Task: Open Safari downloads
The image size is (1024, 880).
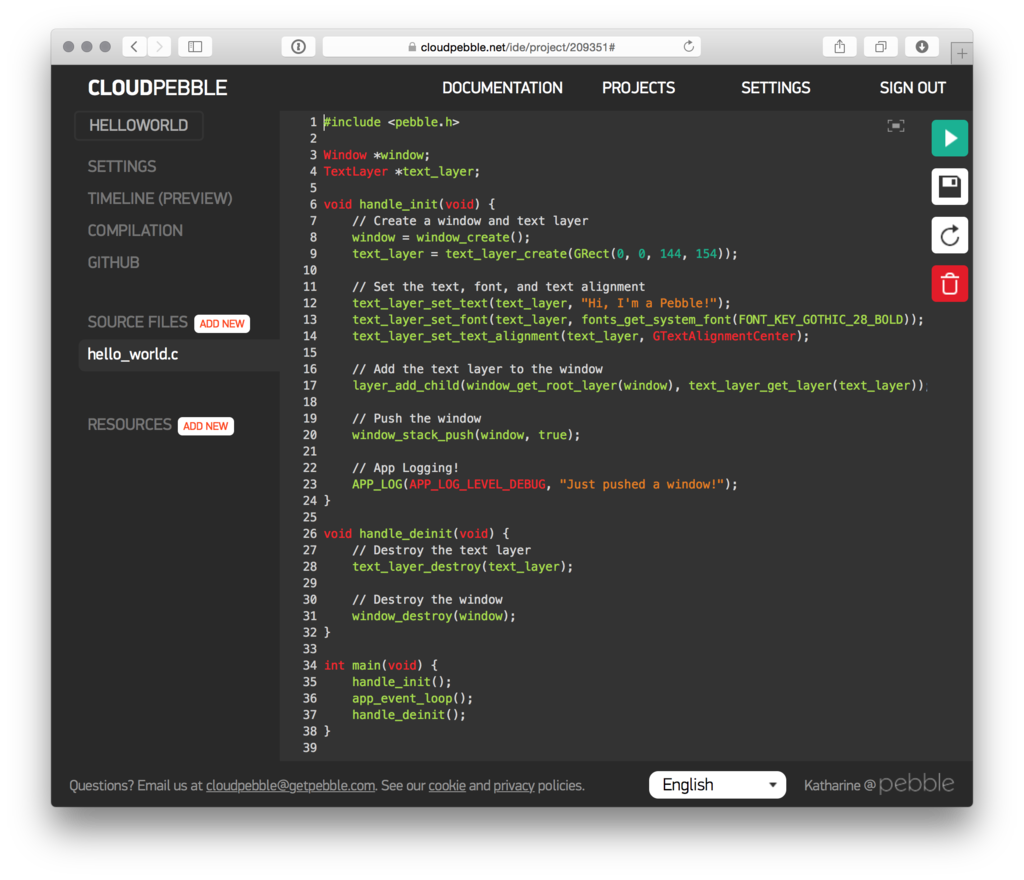Action: 921,46
